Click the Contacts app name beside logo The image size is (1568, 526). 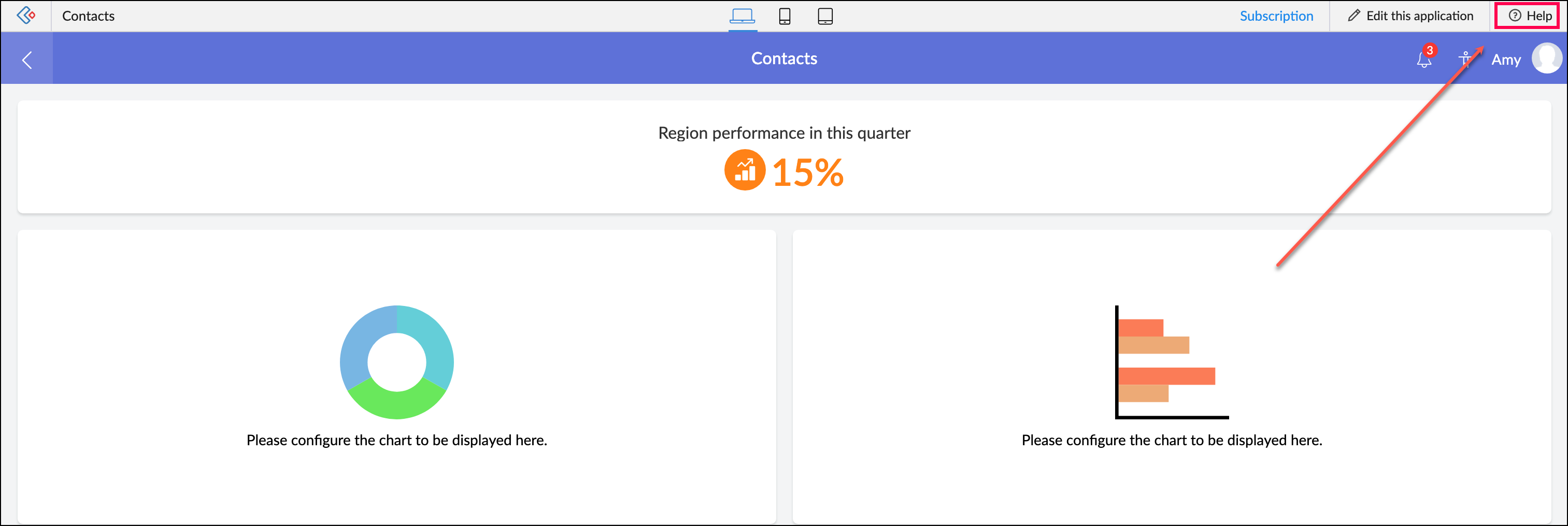pos(88,16)
